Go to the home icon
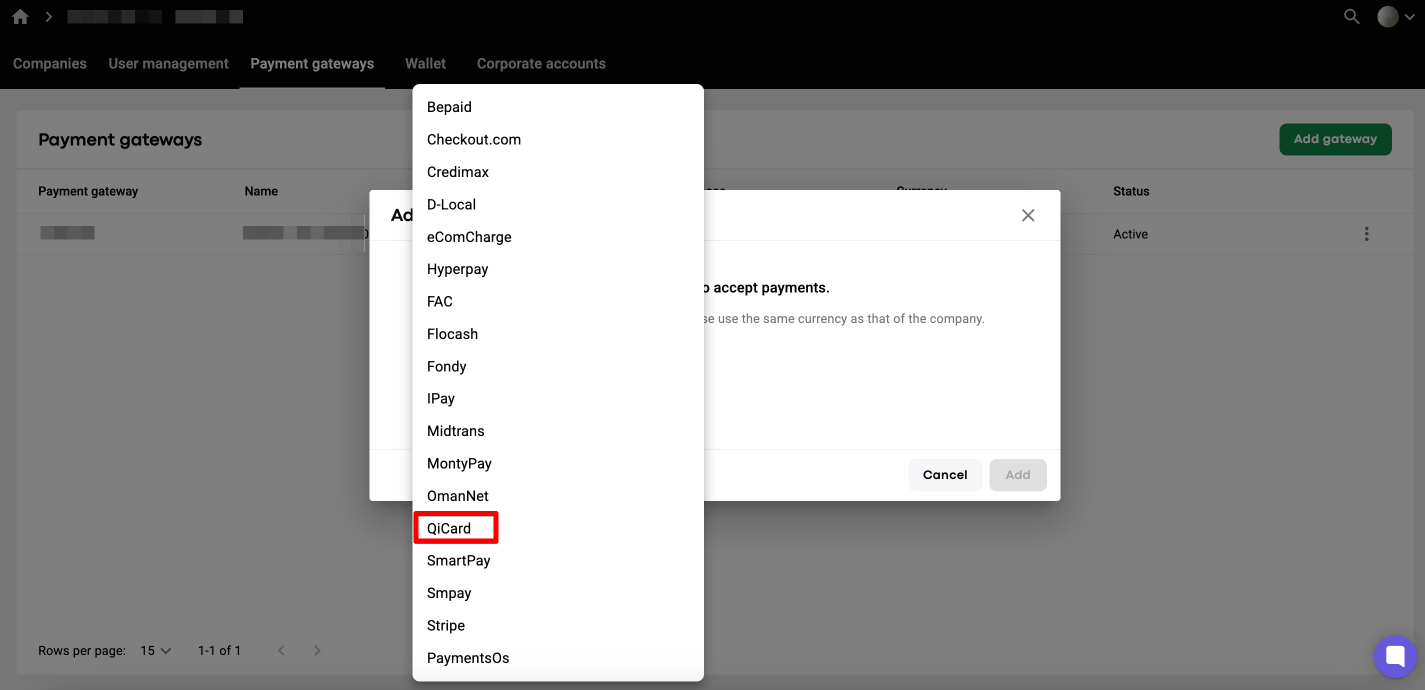This screenshot has height=690, width=1425. pos(20,17)
